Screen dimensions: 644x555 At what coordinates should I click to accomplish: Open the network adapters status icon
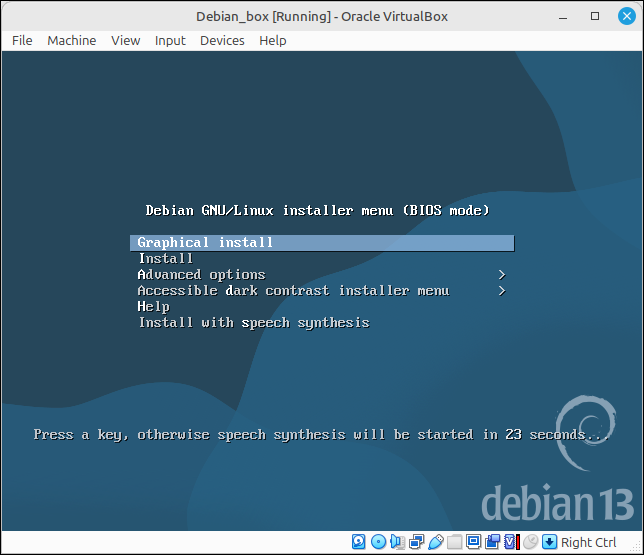pyautogui.click(x=416, y=542)
